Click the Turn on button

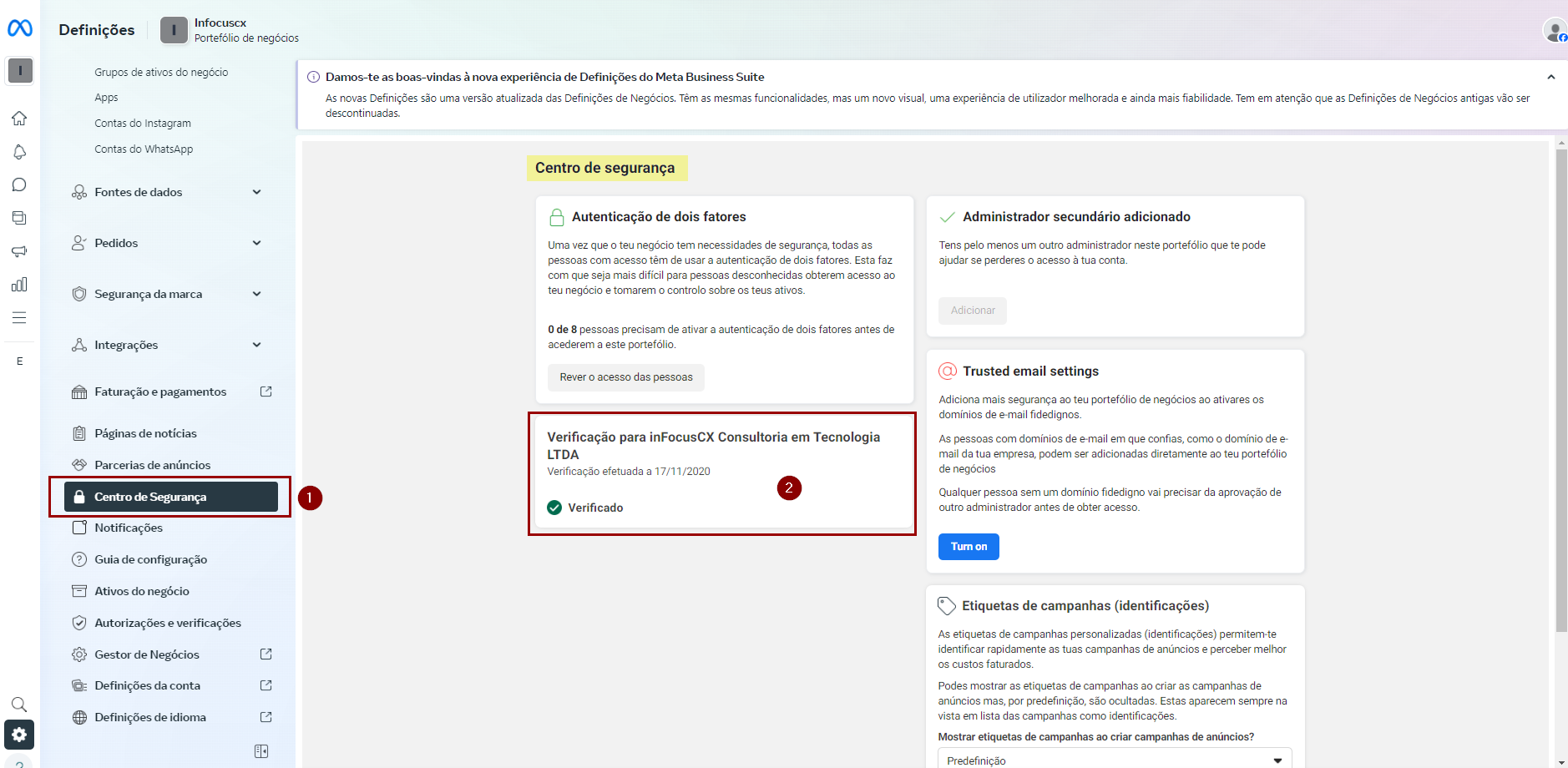[969, 547]
